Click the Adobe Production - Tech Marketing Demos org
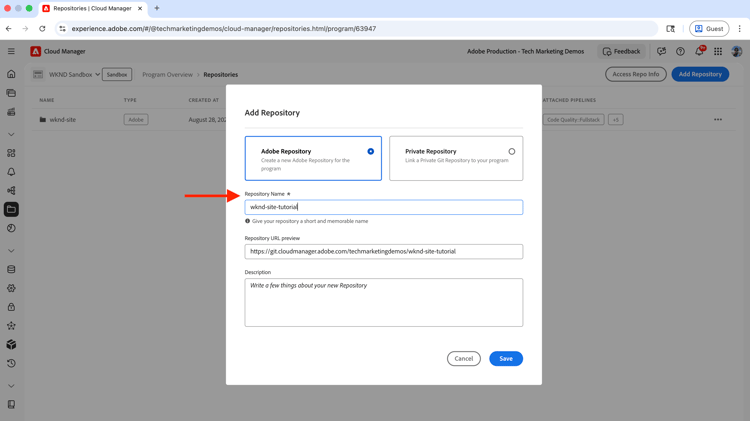The width and height of the screenshot is (750, 421). (x=525, y=51)
